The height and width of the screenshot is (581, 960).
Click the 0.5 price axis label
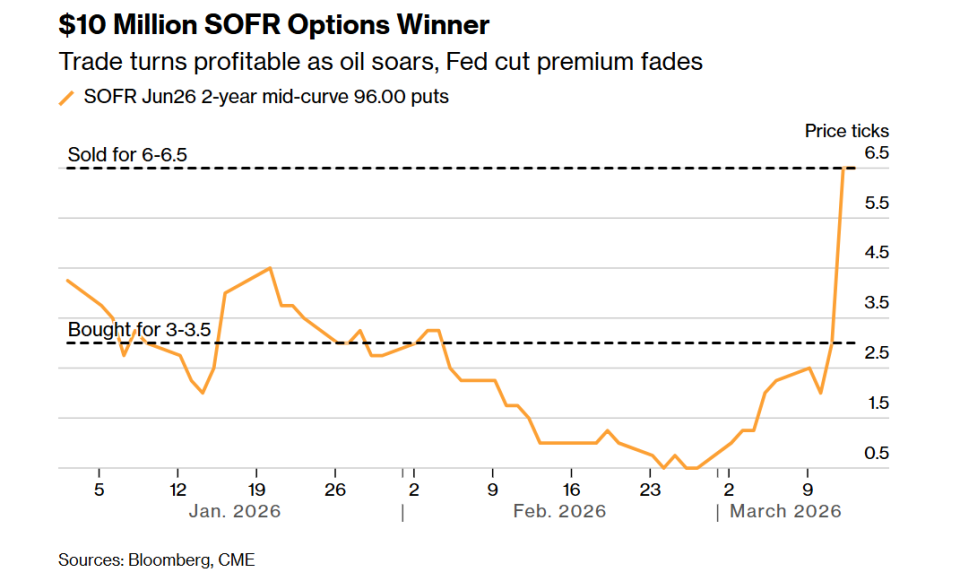[x=876, y=453]
